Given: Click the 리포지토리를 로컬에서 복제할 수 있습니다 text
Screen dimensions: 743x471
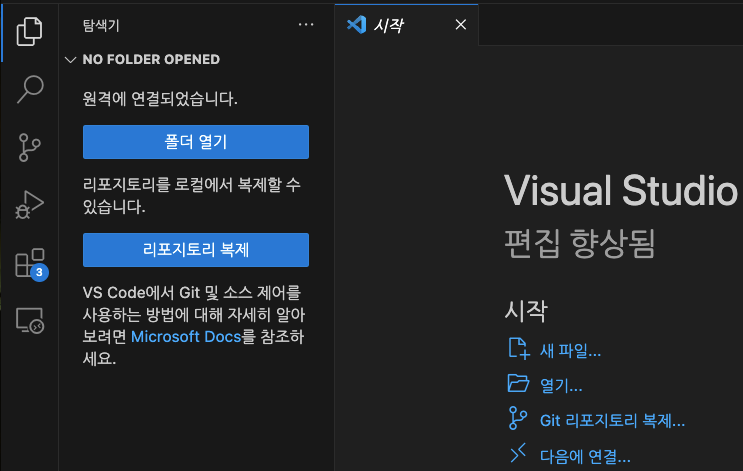Looking at the screenshot, I should (191, 195).
